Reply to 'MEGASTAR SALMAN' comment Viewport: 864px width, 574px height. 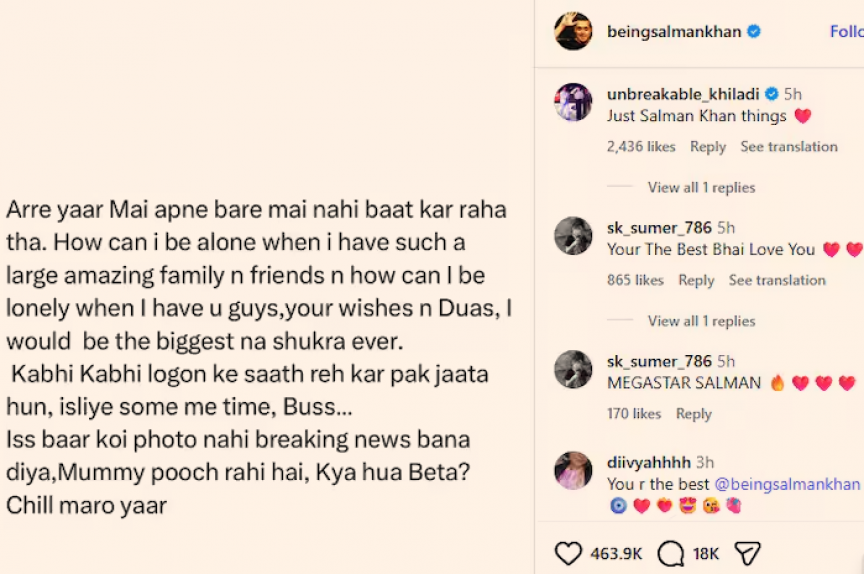tap(694, 414)
